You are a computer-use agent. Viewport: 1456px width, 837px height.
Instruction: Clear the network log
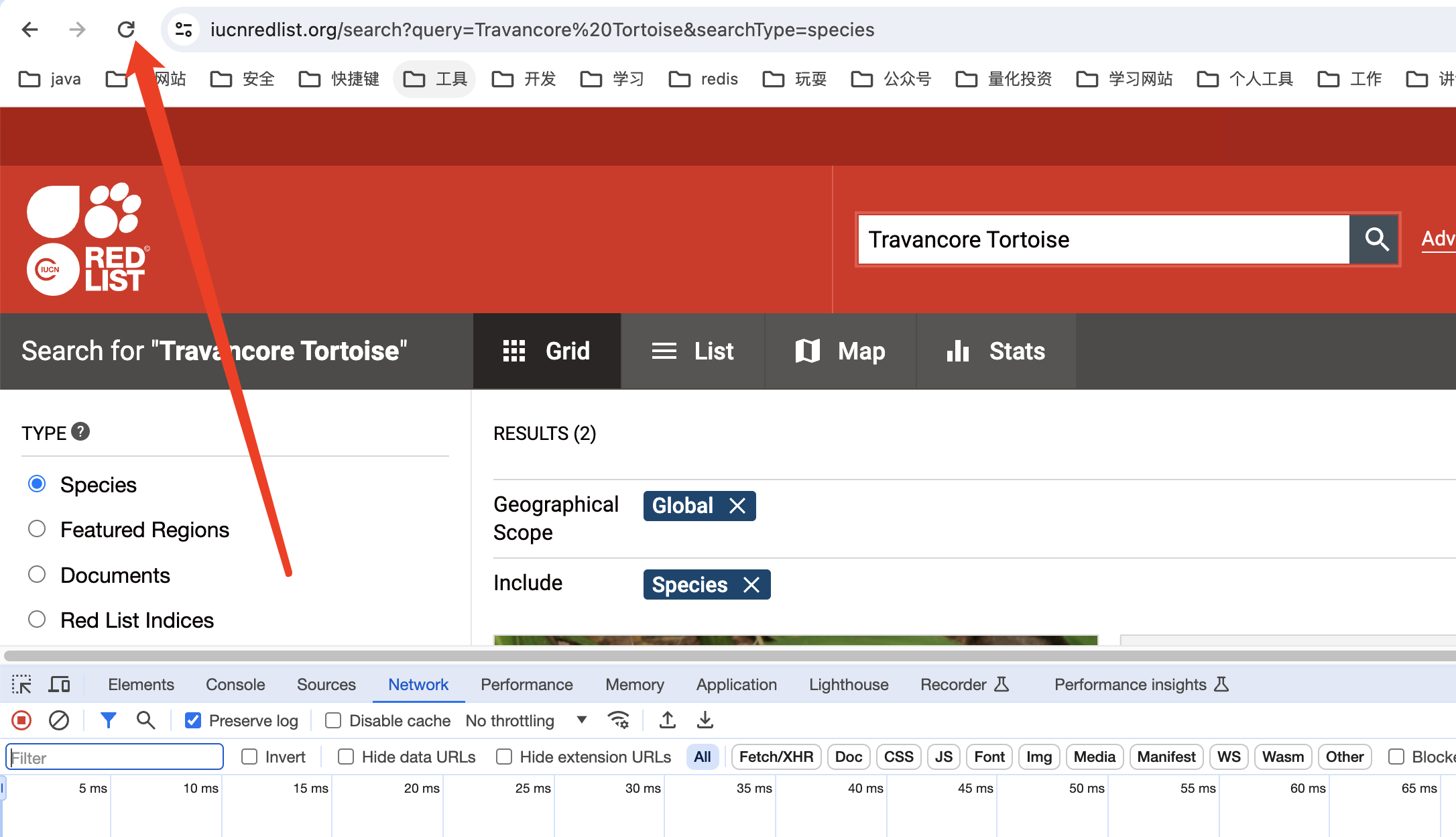point(59,720)
